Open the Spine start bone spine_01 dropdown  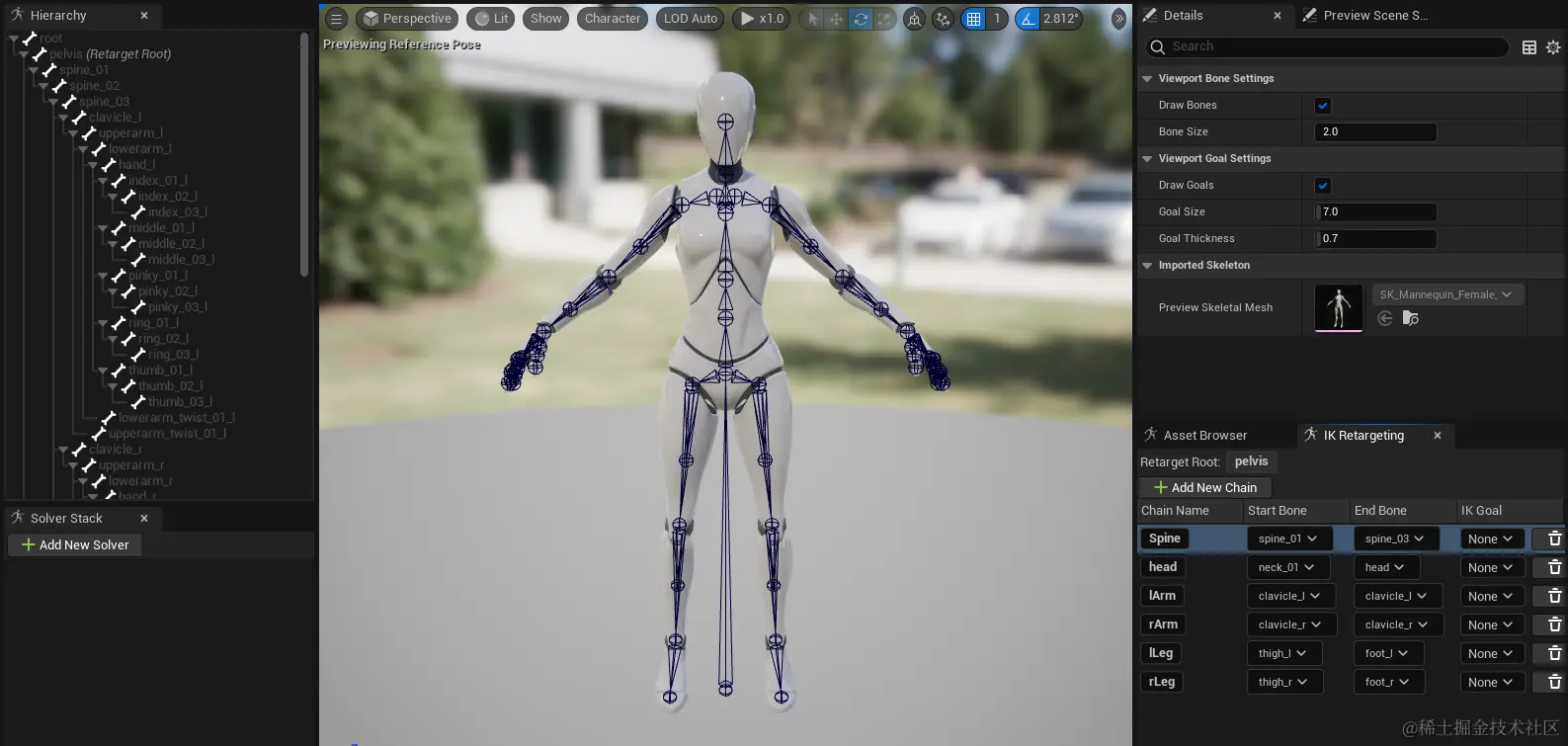click(1289, 539)
